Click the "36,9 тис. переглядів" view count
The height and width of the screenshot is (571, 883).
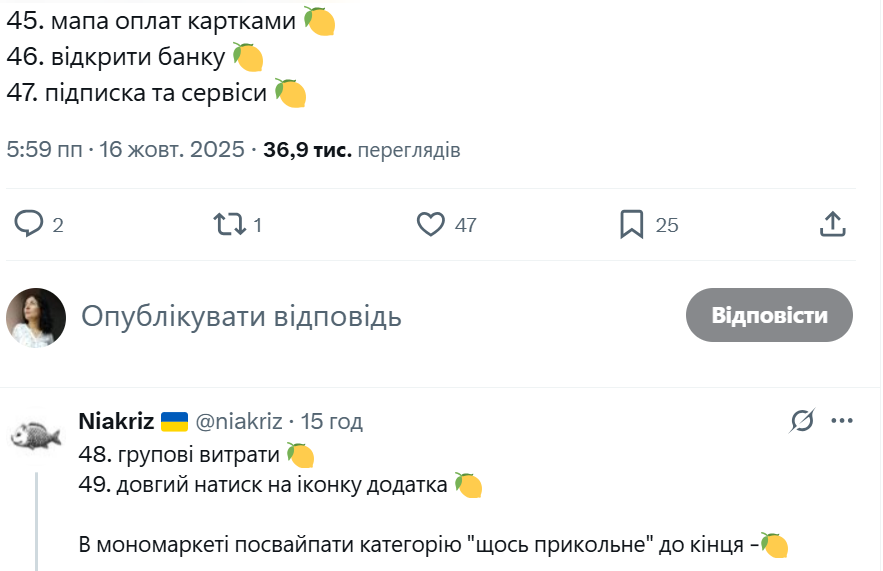click(361, 150)
